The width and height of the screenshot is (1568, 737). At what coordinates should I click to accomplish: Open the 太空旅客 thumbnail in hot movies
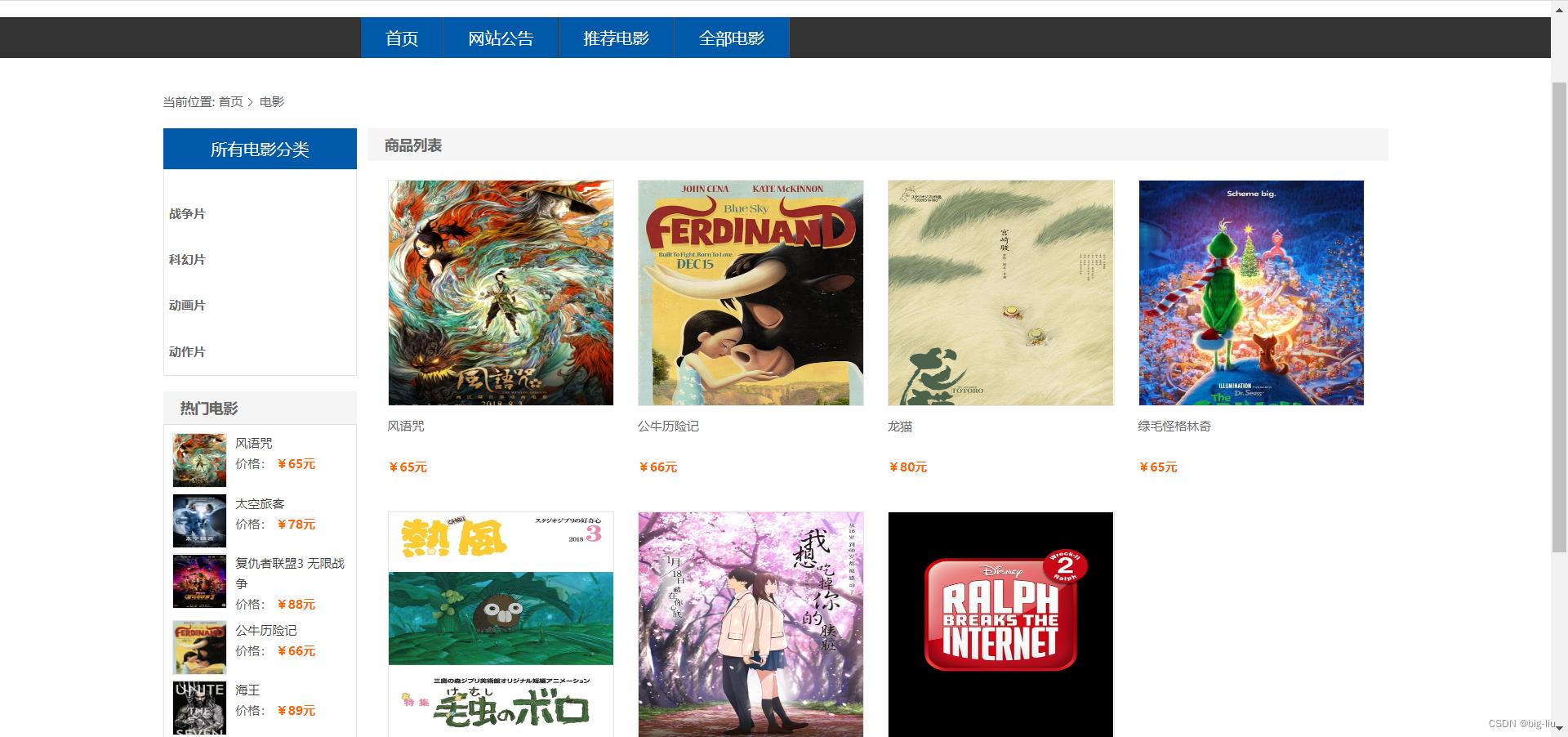pos(199,520)
